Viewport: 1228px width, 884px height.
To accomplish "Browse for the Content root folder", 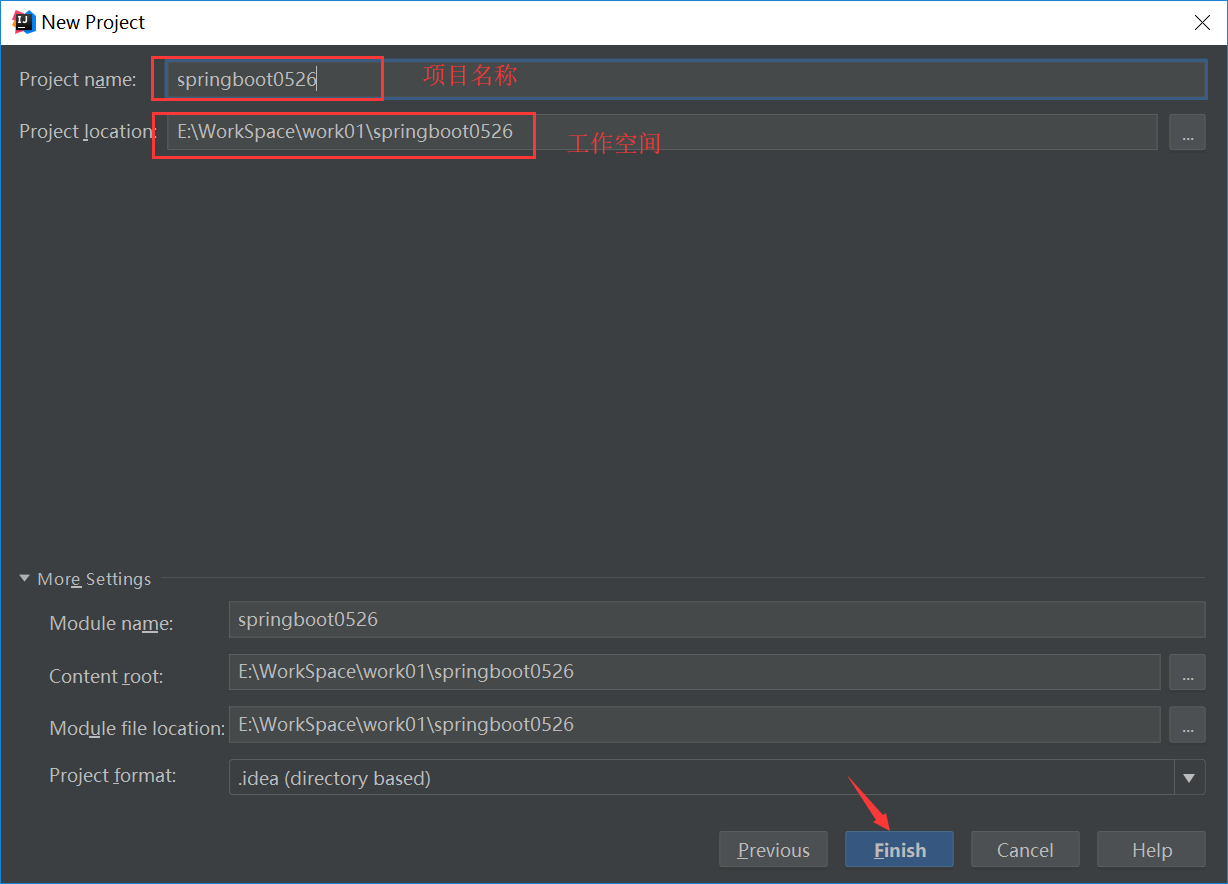I will [1187, 672].
